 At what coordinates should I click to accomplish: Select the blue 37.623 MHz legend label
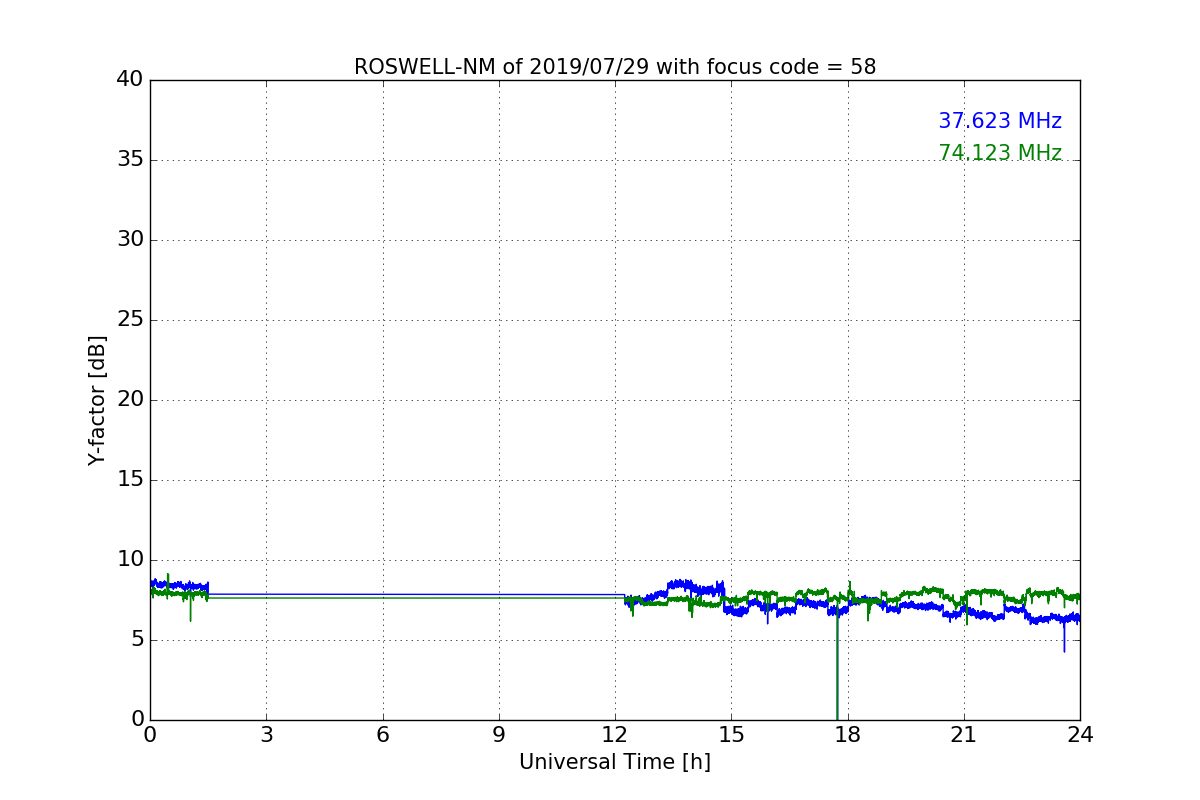(x=1000, y=121)
